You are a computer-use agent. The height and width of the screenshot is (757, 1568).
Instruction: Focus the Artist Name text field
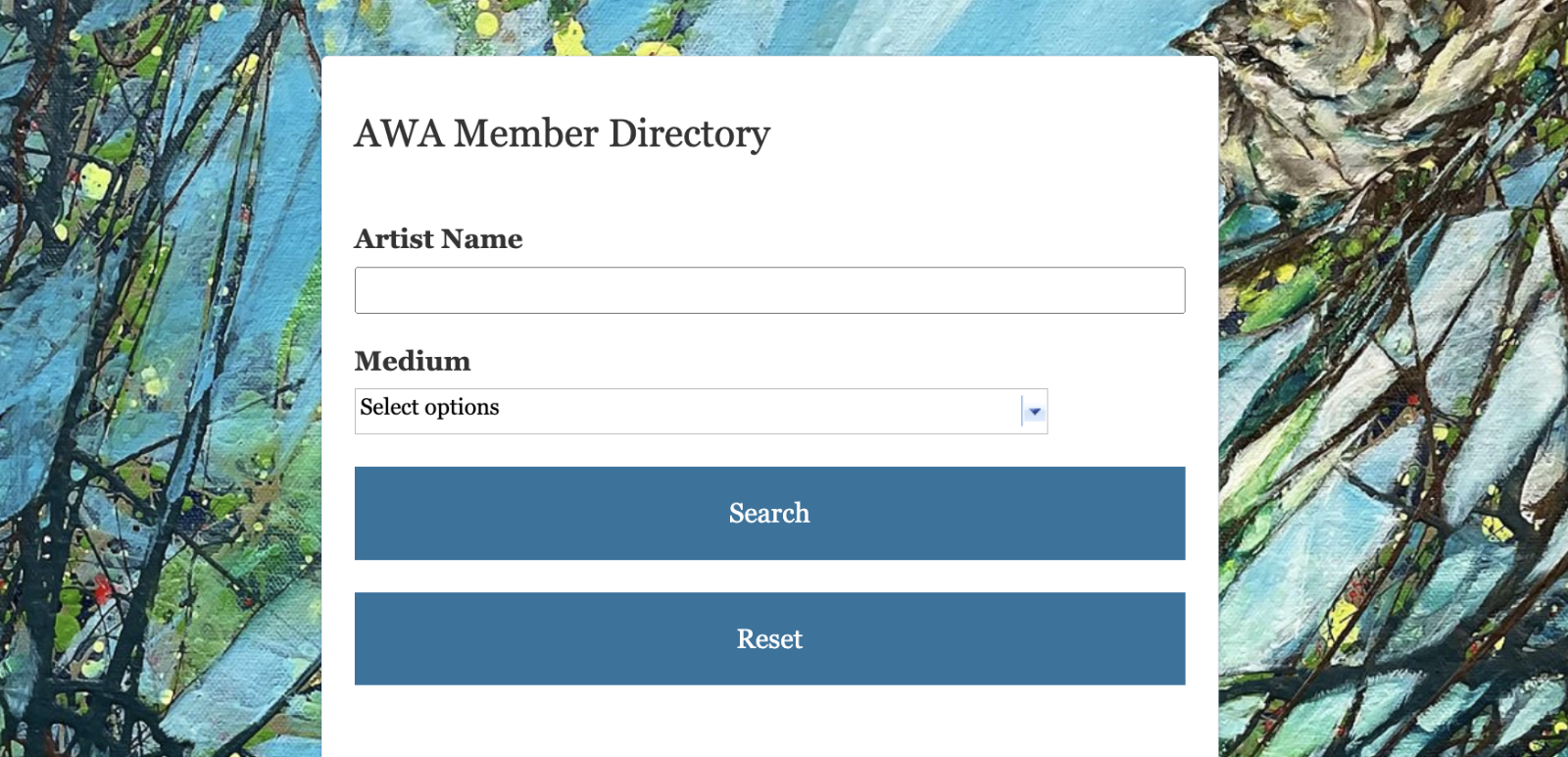tap(769, 290)
